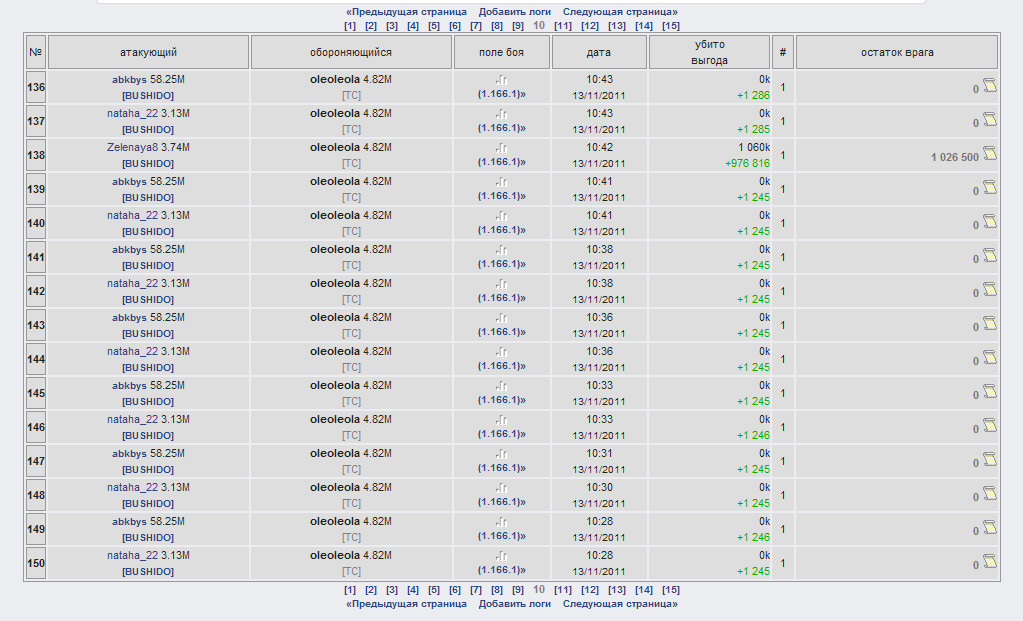Open page 15 in bottom pagination
The height and width of the screenshot is (621, 1023).
pyautogui.click(x=670, y=590)
